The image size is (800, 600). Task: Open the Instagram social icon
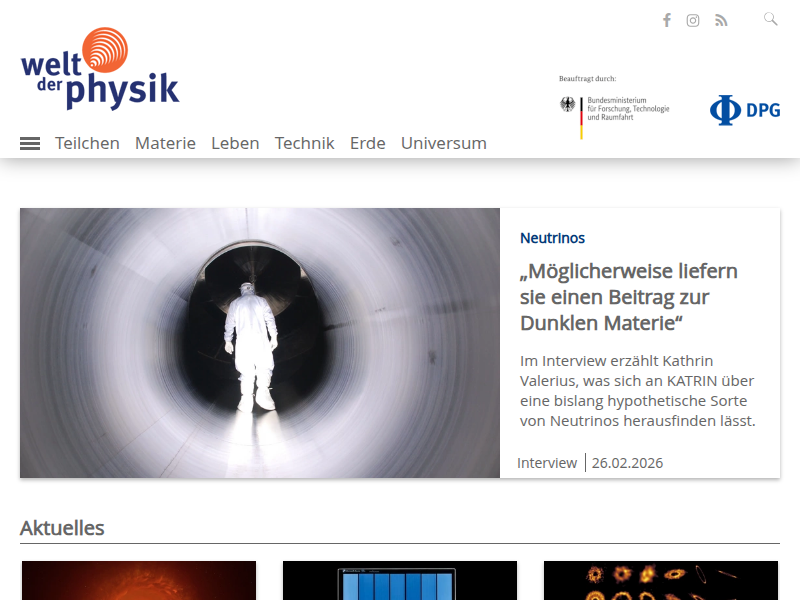coord(693,20)
